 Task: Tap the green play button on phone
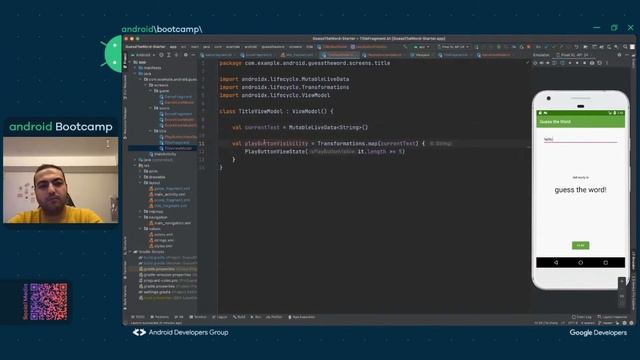click(x=580, y=245)
